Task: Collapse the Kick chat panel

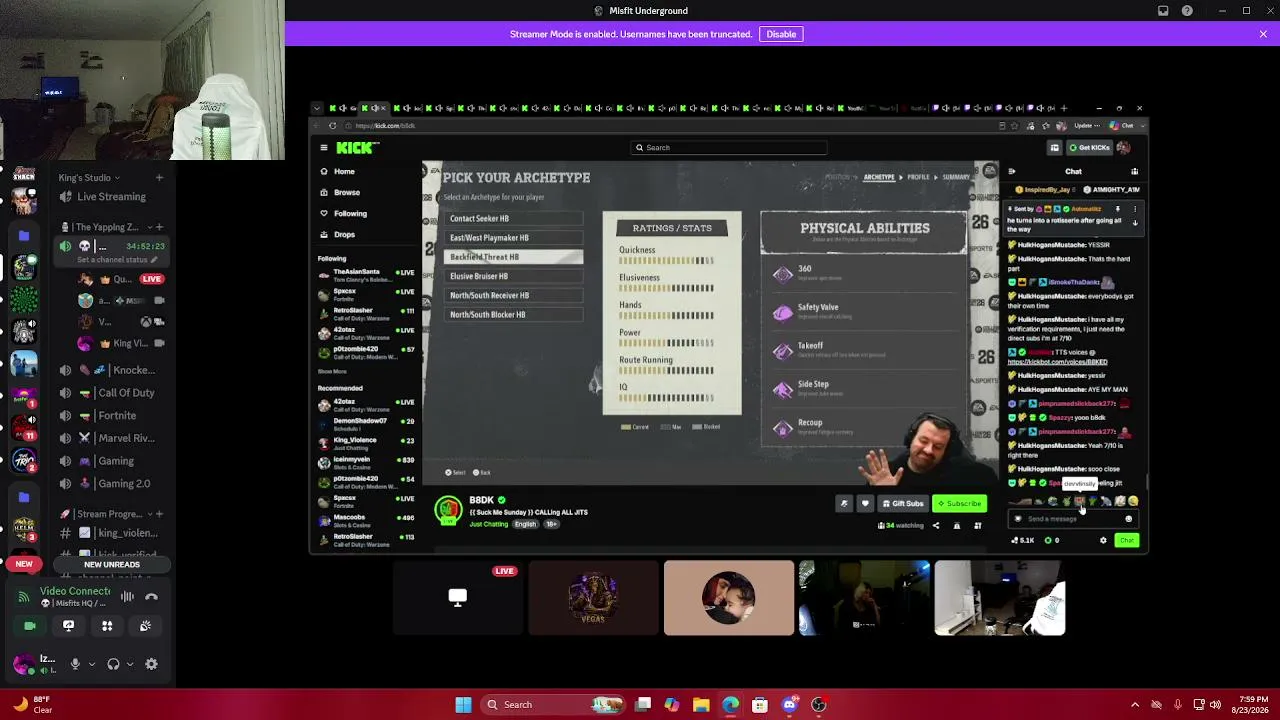Action: point(1012,171)
